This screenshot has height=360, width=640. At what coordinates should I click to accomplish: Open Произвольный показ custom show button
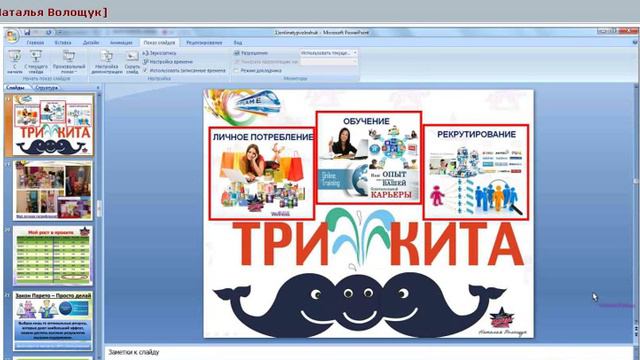(x=69, y=62)
